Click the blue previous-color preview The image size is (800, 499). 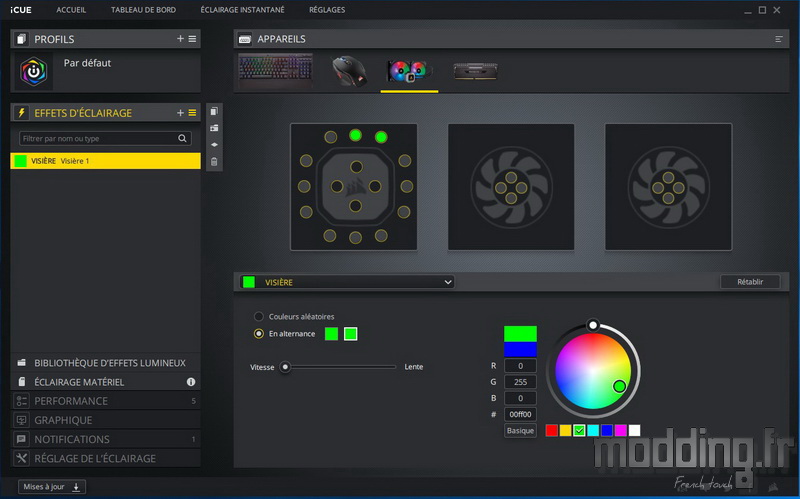(520, 350)
